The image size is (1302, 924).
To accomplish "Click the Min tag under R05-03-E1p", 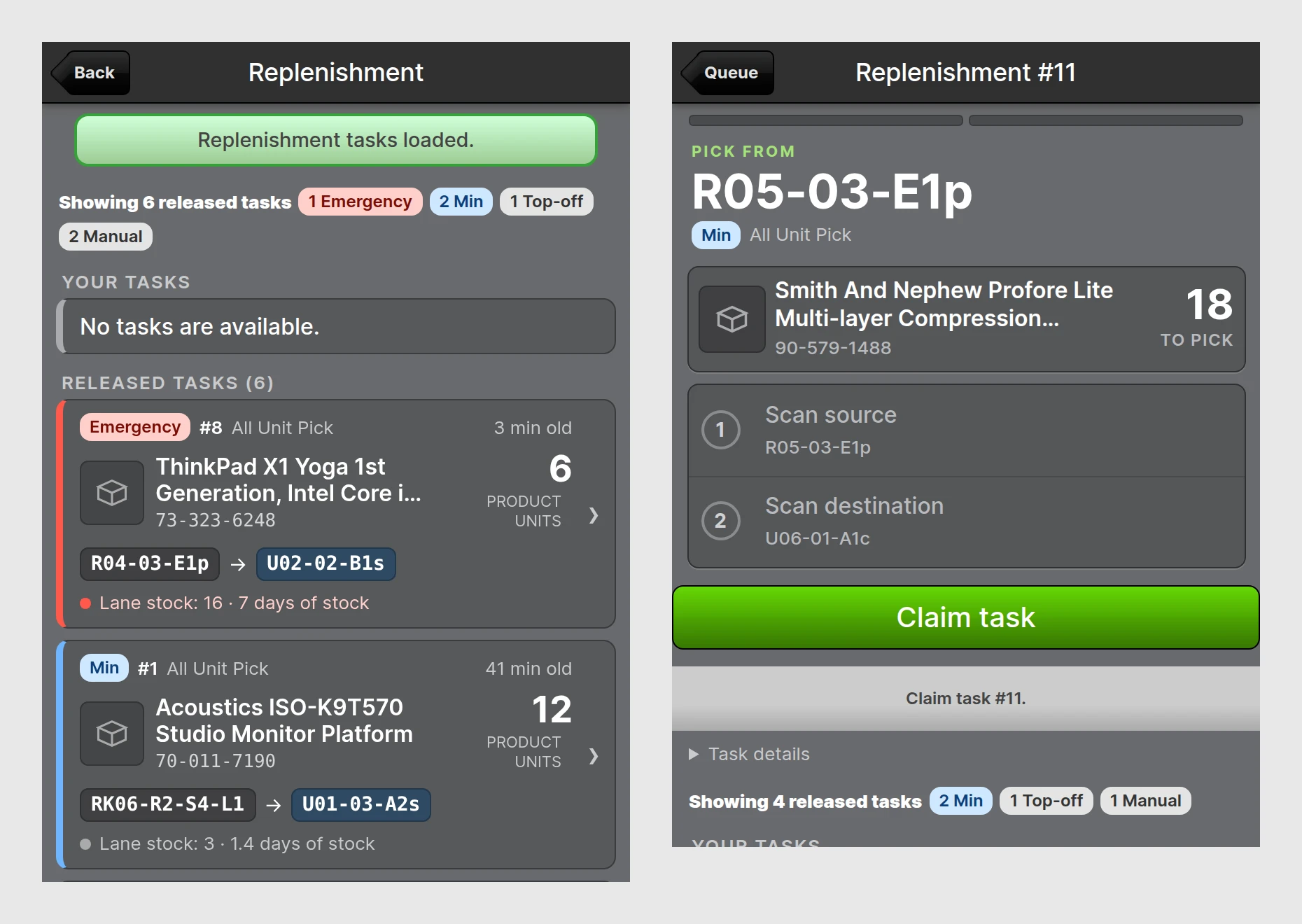I will click(716, 235).
